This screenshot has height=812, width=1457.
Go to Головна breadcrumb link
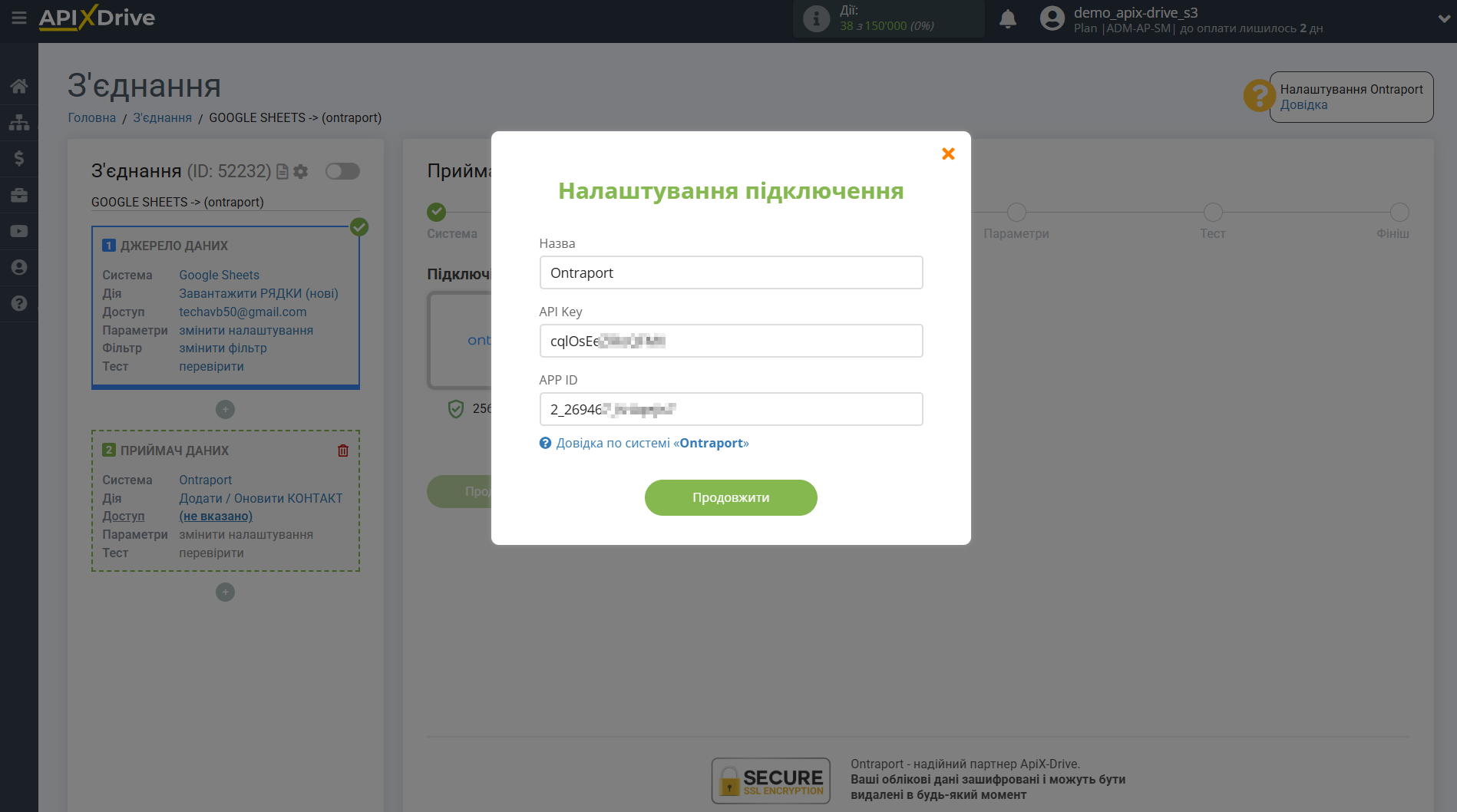[91, 117]
